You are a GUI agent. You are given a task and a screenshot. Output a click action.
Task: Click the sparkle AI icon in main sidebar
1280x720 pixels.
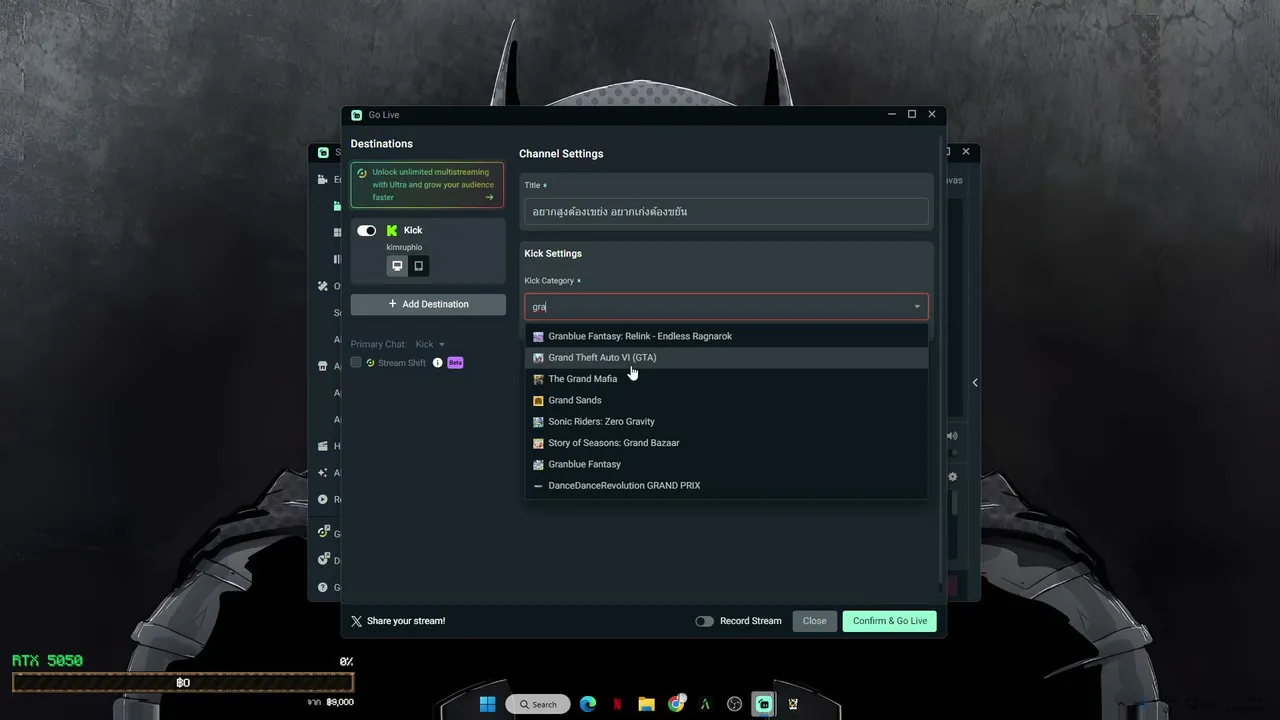pyautogui.click(x=323, y=473)
